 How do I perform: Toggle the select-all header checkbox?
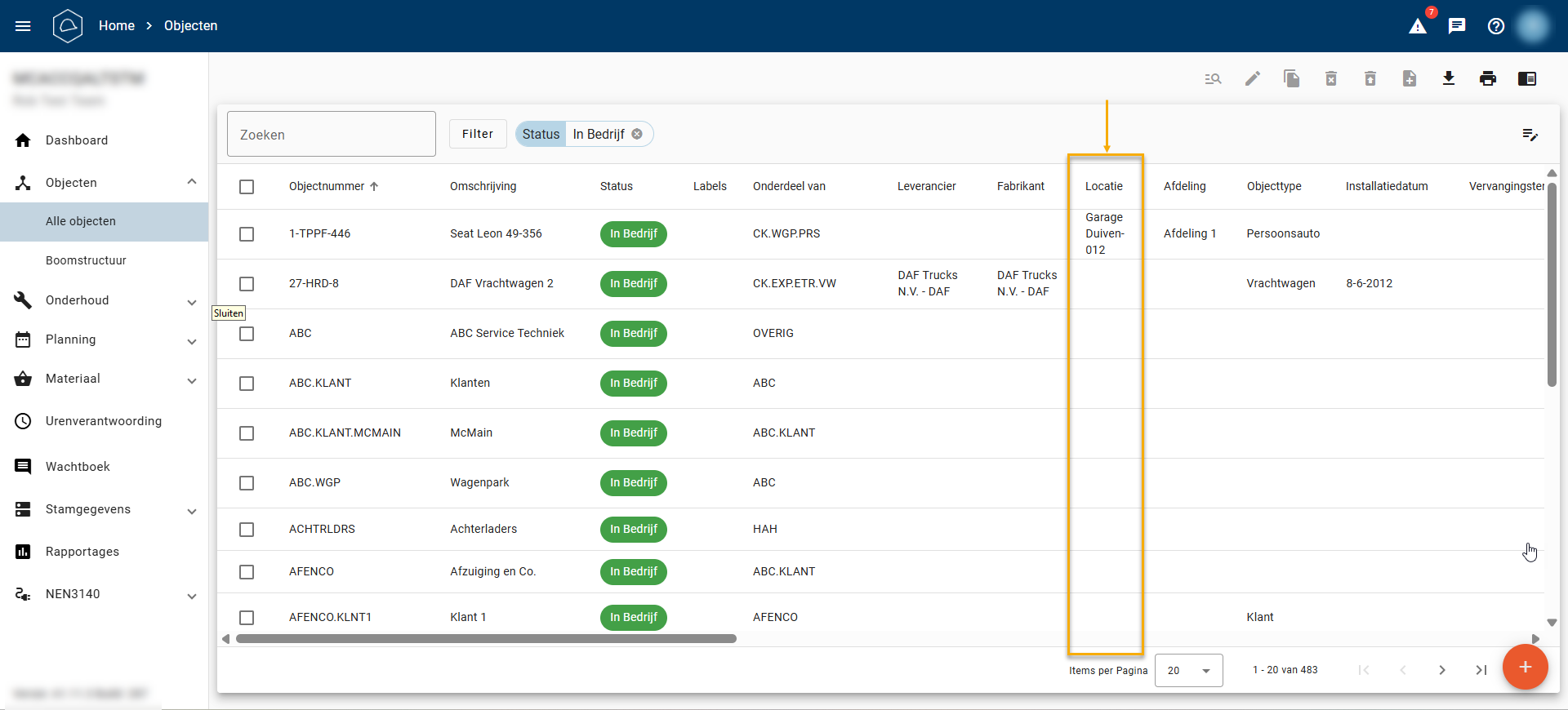click(247, 187)
